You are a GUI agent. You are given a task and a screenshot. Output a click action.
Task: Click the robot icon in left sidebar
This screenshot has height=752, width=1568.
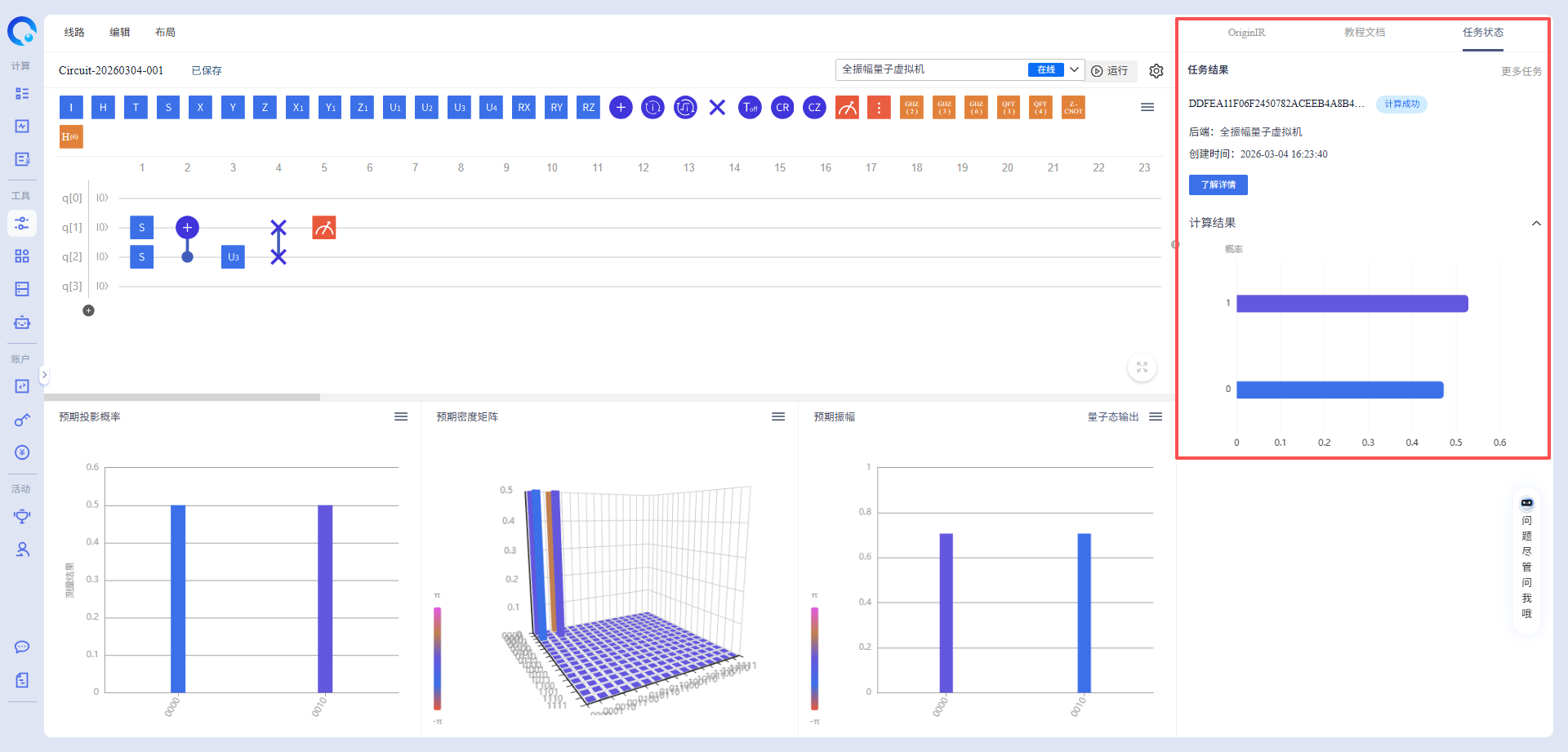click(x=22, y=323)
